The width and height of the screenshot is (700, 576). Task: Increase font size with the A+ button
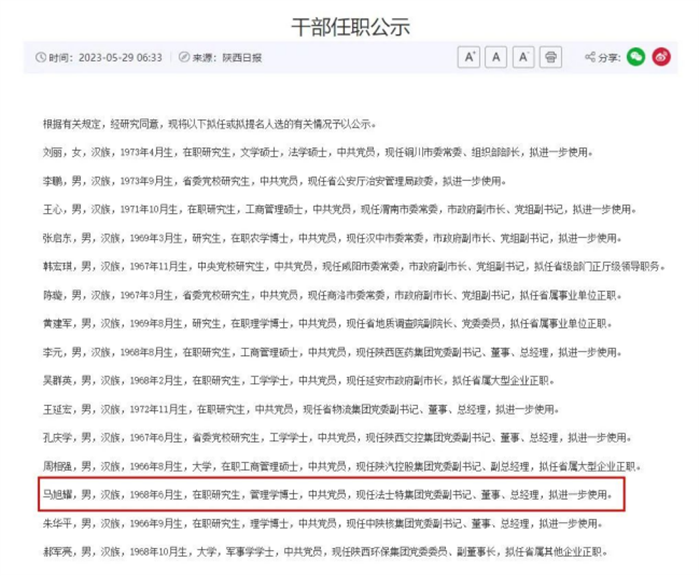(x=469, y=57)
